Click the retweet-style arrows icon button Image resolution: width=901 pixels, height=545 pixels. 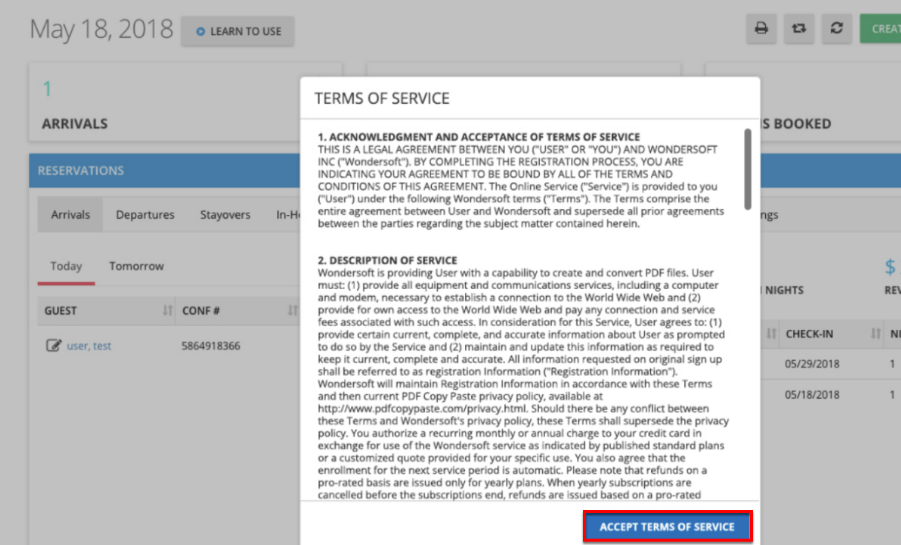pyautogui.click(x=798, y=29)
